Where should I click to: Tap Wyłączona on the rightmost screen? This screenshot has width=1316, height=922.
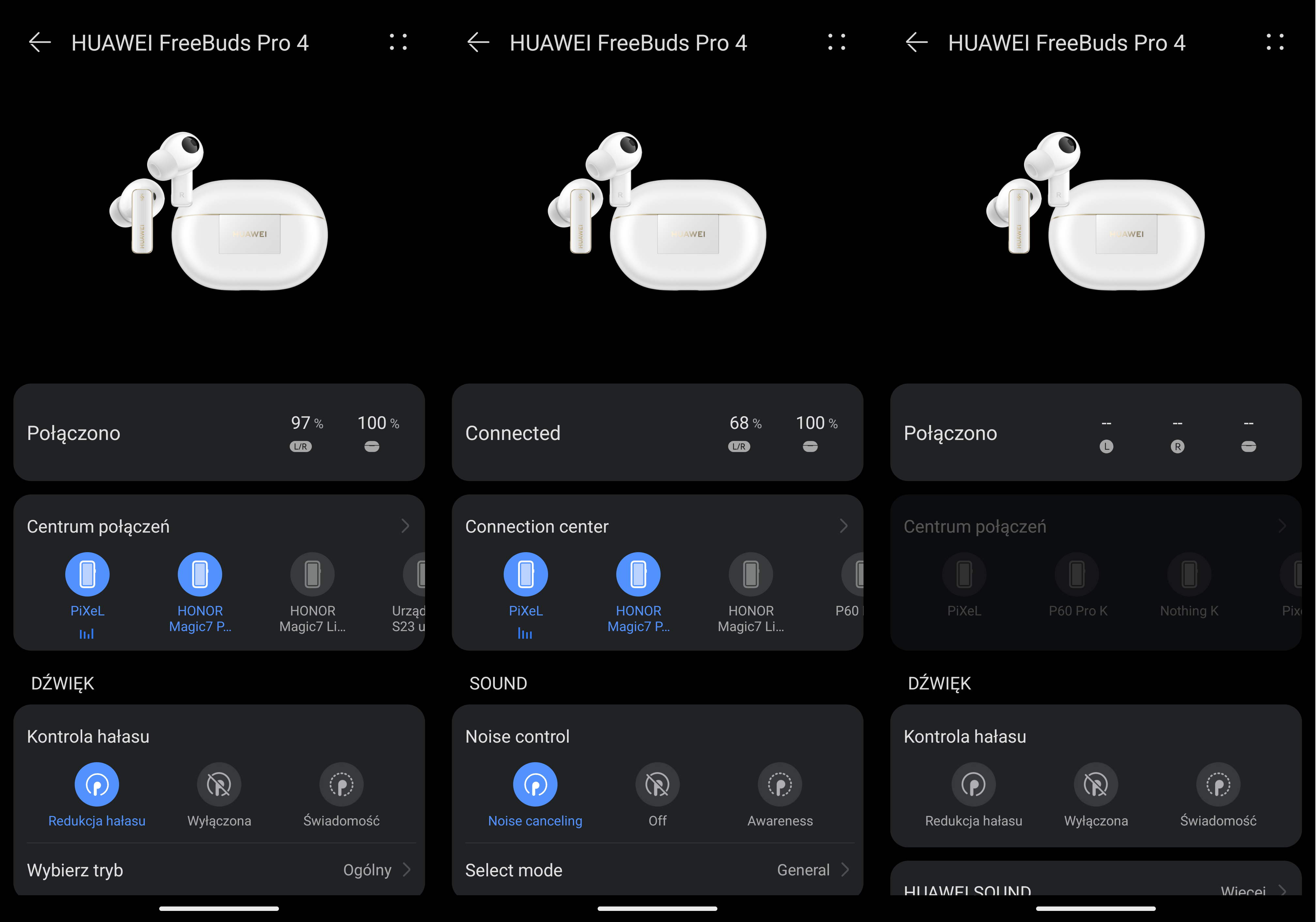(x=1095, y=784)
